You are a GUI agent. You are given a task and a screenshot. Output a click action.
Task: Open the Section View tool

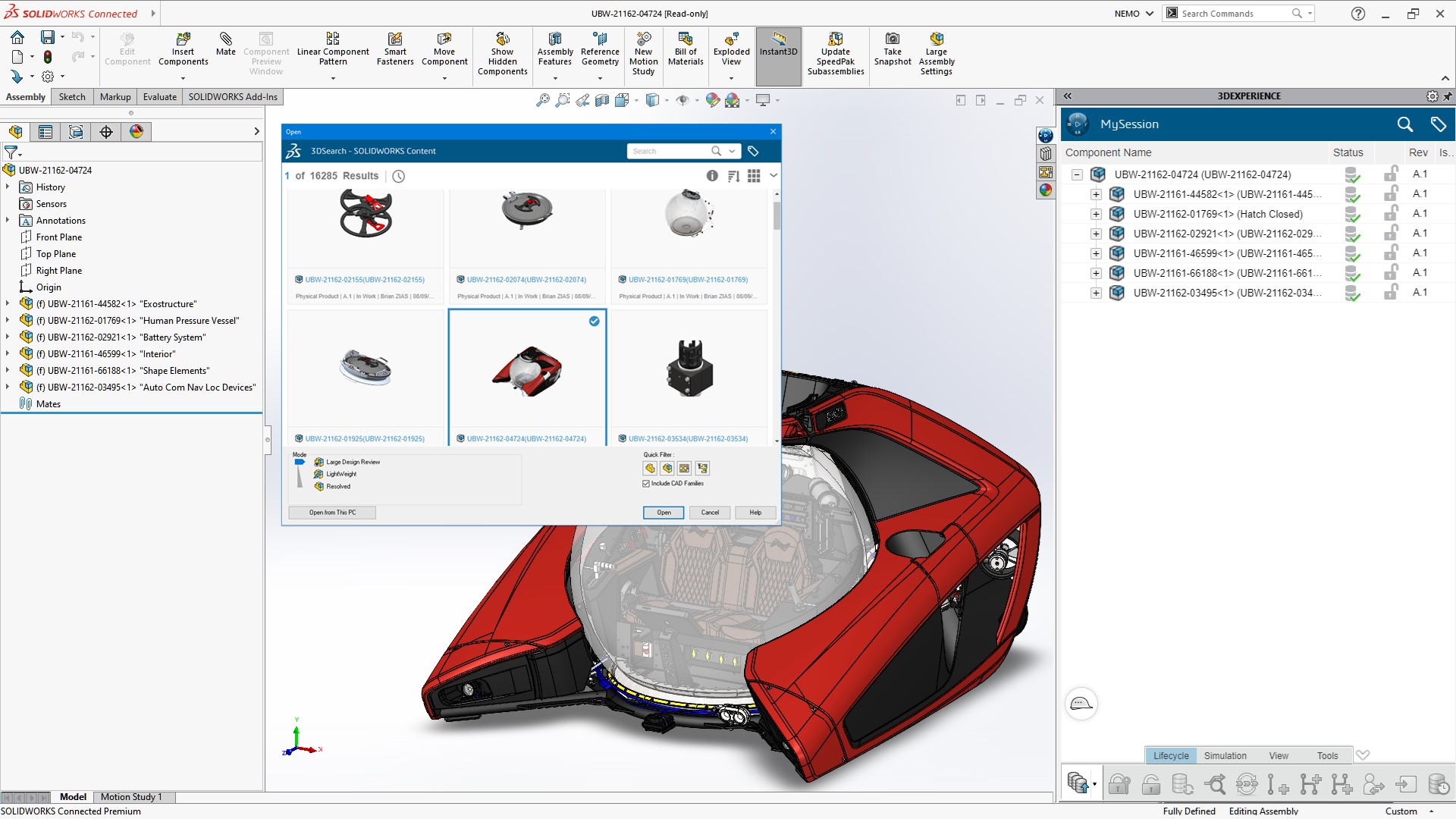602,99
